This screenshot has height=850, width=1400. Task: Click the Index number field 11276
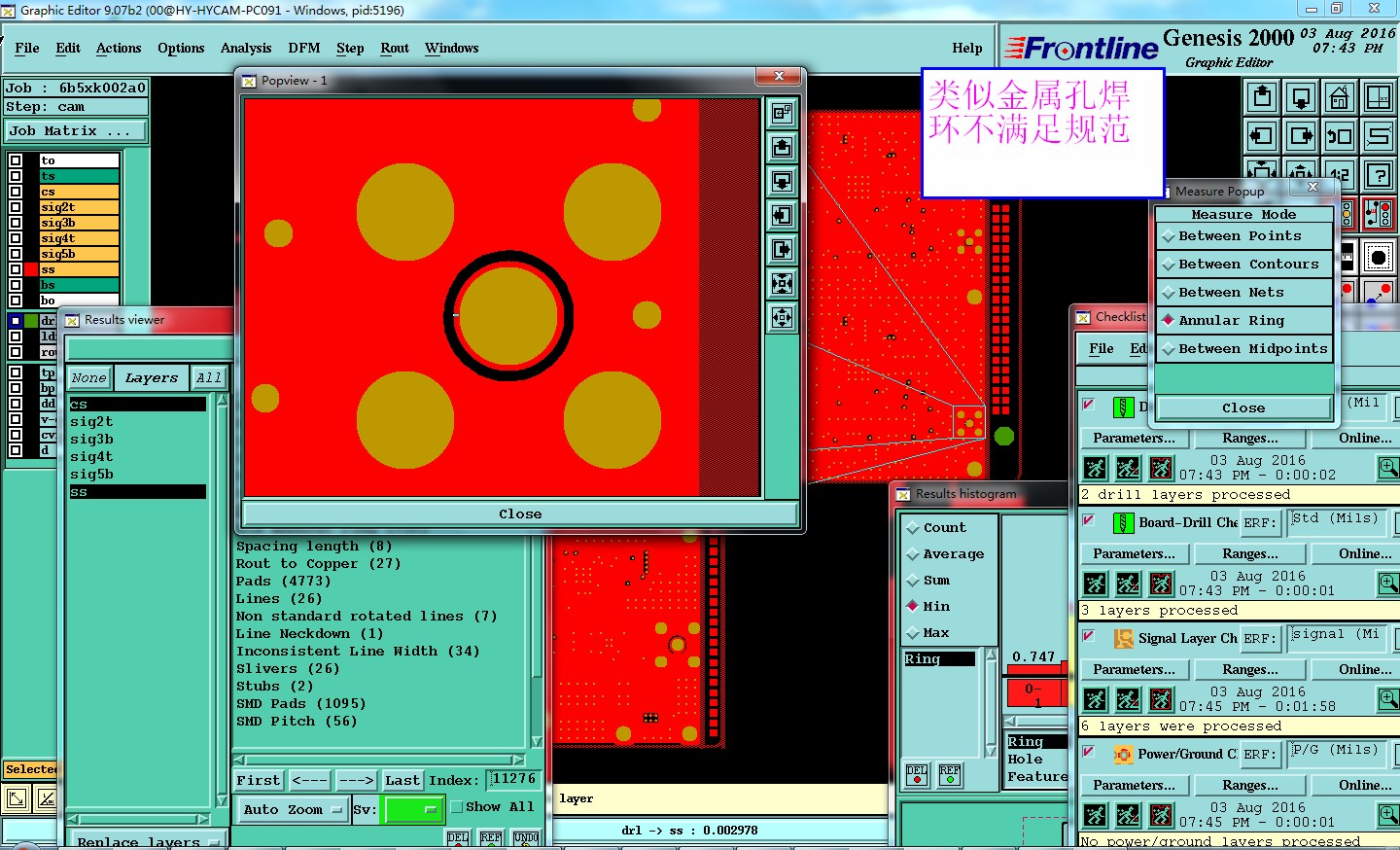[513, 779]
